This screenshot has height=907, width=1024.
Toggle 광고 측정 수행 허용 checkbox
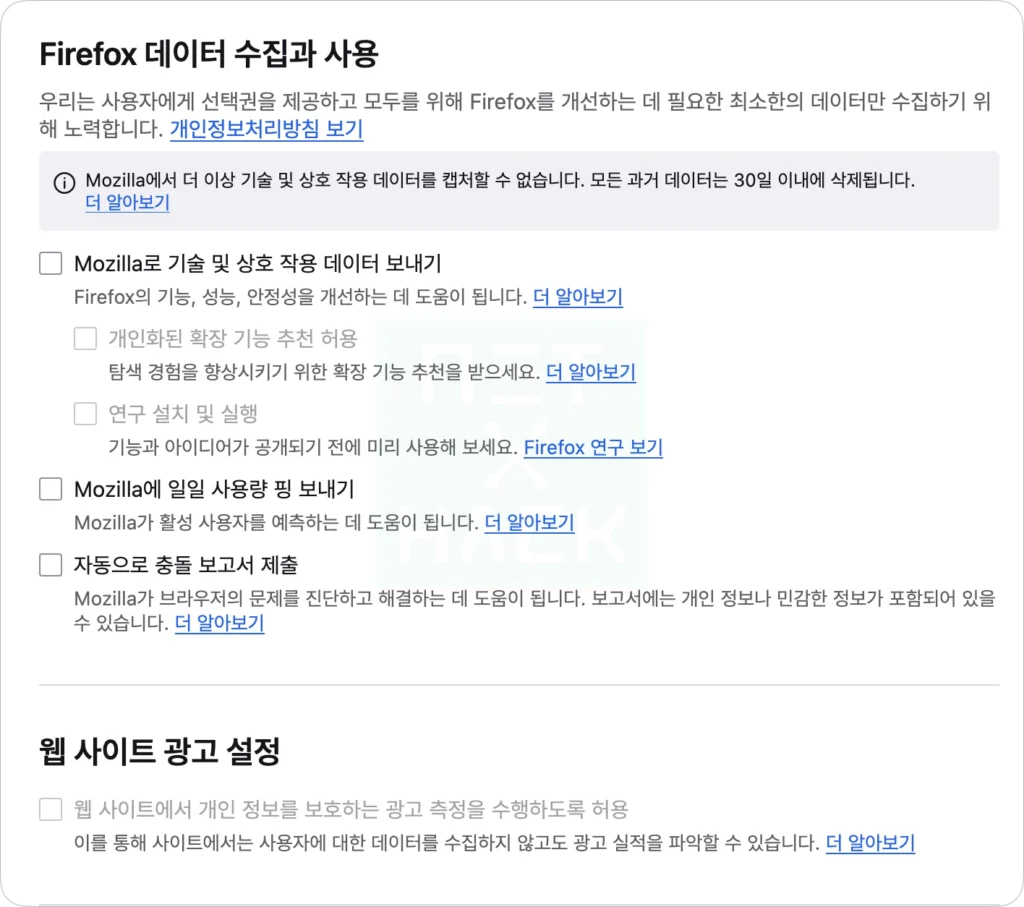pos(51,810)
